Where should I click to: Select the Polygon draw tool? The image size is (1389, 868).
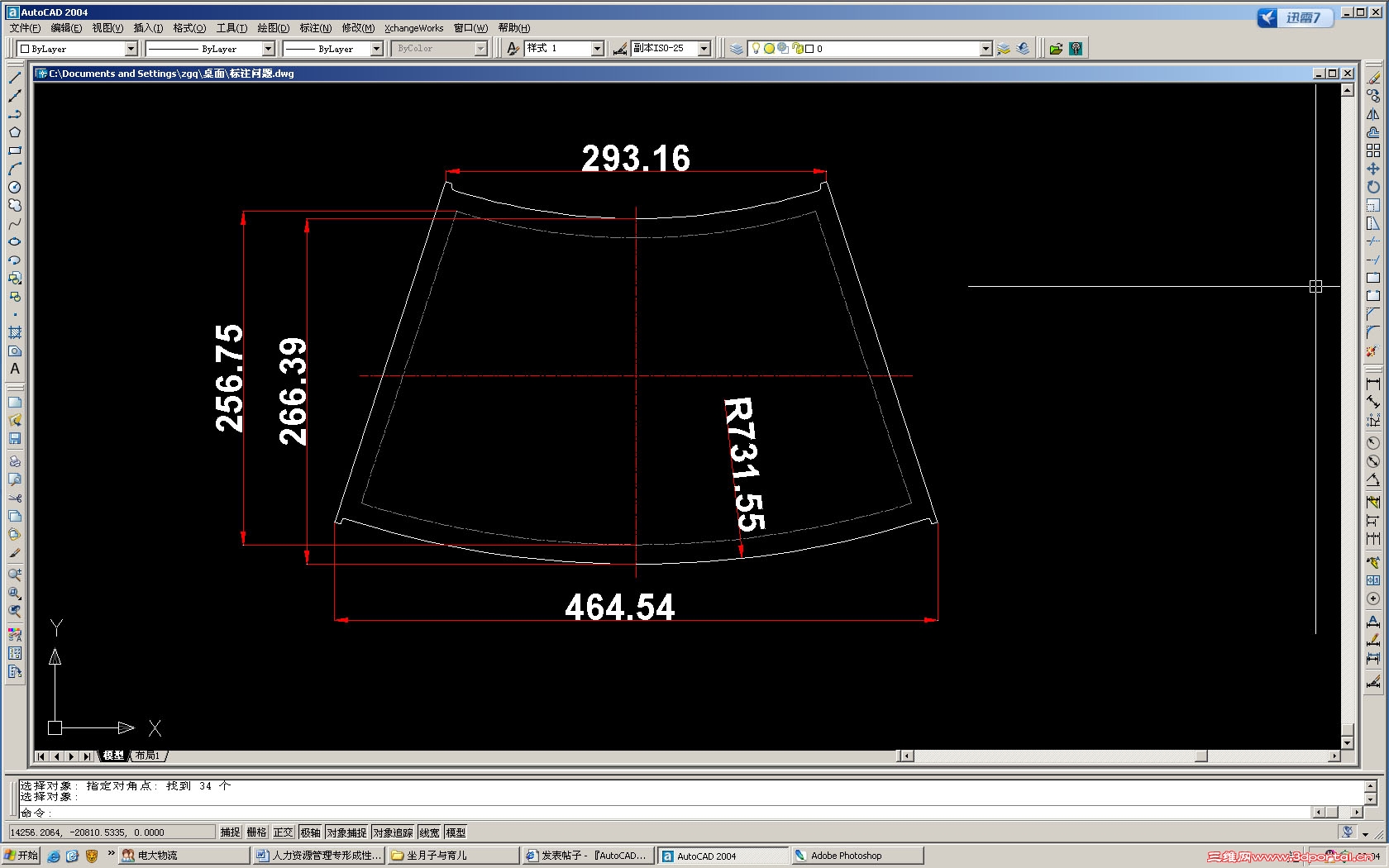15,132
